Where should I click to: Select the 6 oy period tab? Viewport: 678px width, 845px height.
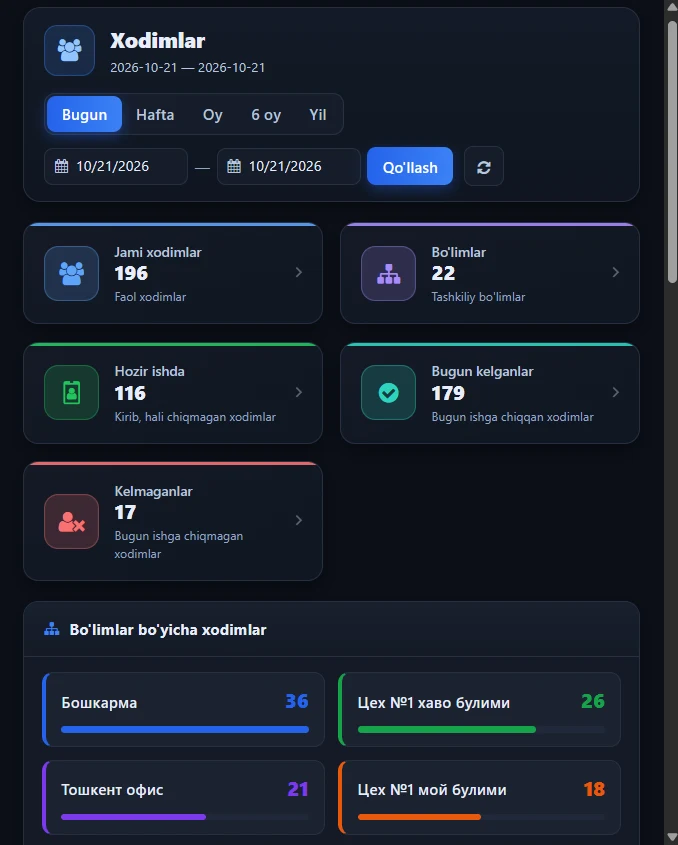[266, 114]
